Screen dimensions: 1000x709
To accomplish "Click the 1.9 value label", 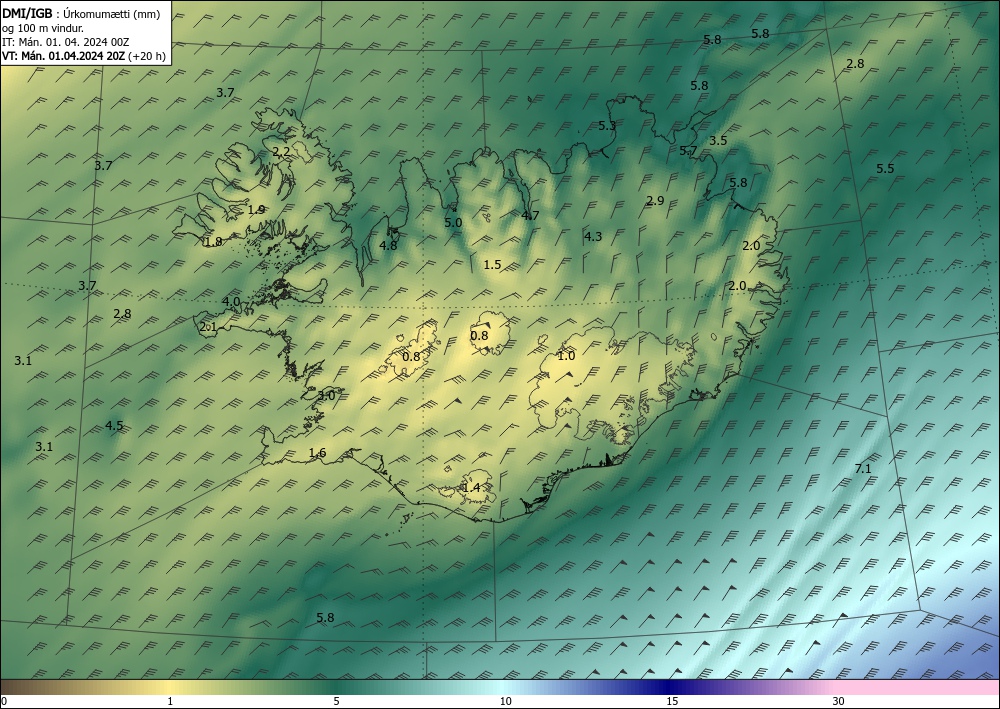I will click(x=256, y=210).
